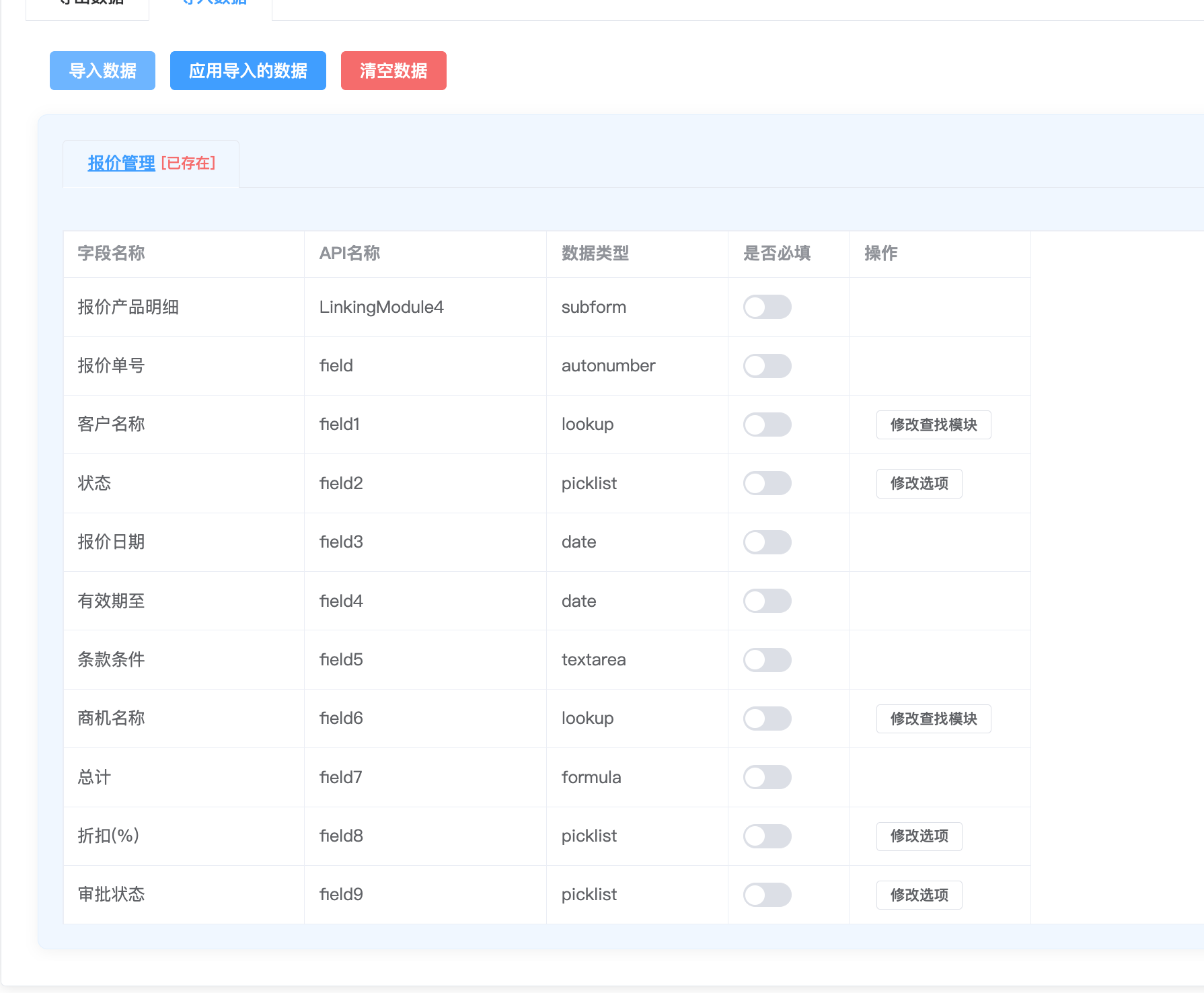Click the 应用导入的数据 button
1204x993 pixels.
248,71
